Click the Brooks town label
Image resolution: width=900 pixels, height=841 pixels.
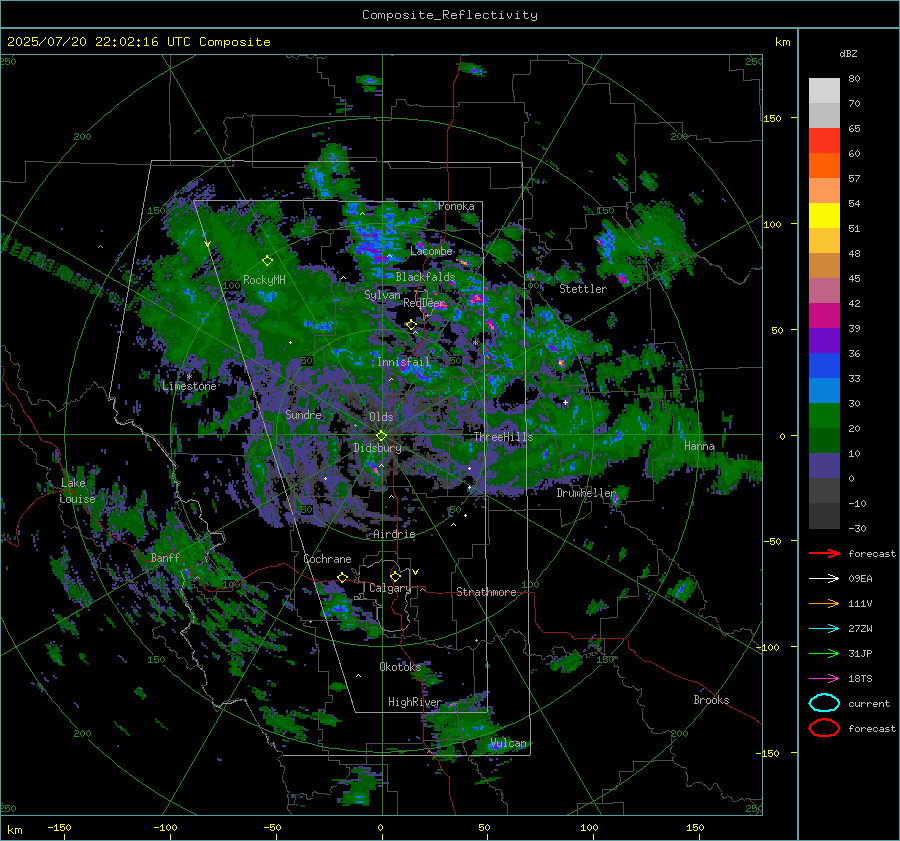711,700
